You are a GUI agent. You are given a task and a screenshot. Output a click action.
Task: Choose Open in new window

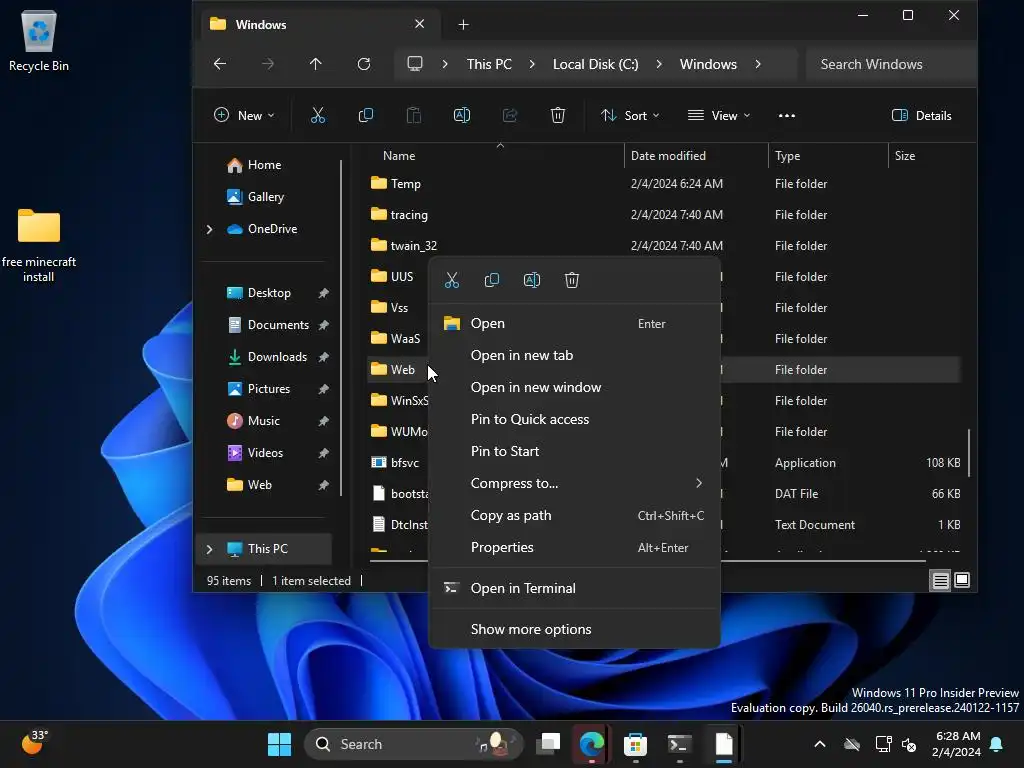(575, 387)
